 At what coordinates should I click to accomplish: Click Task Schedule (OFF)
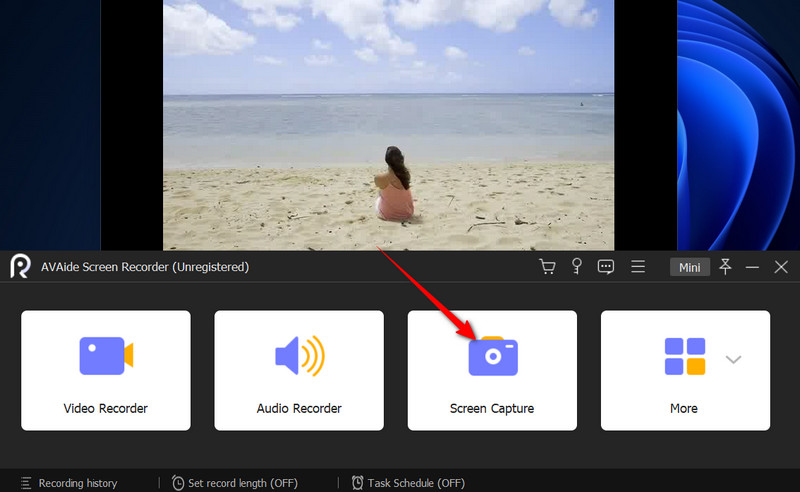(x=408, y=483)
